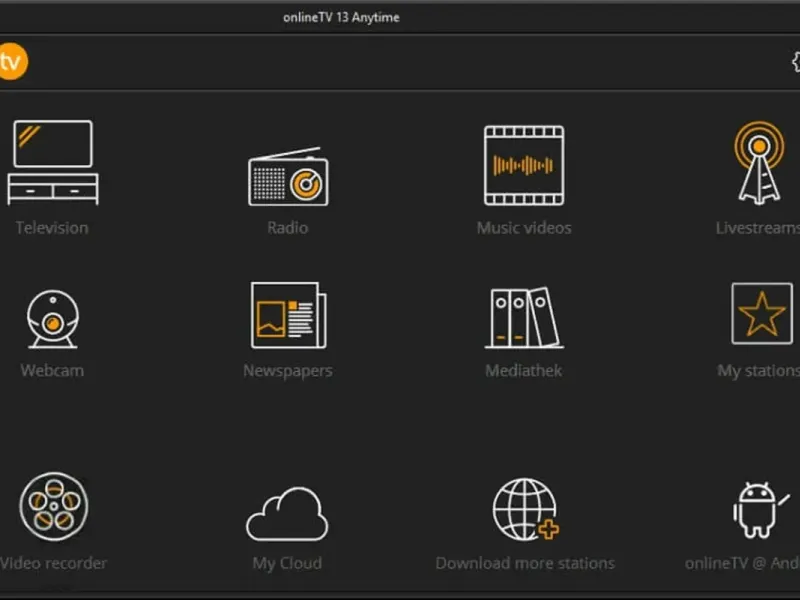Open the My Cloud icon
Image resolution: width=800 pixels, height=600 pixels.
click(287, 514)
